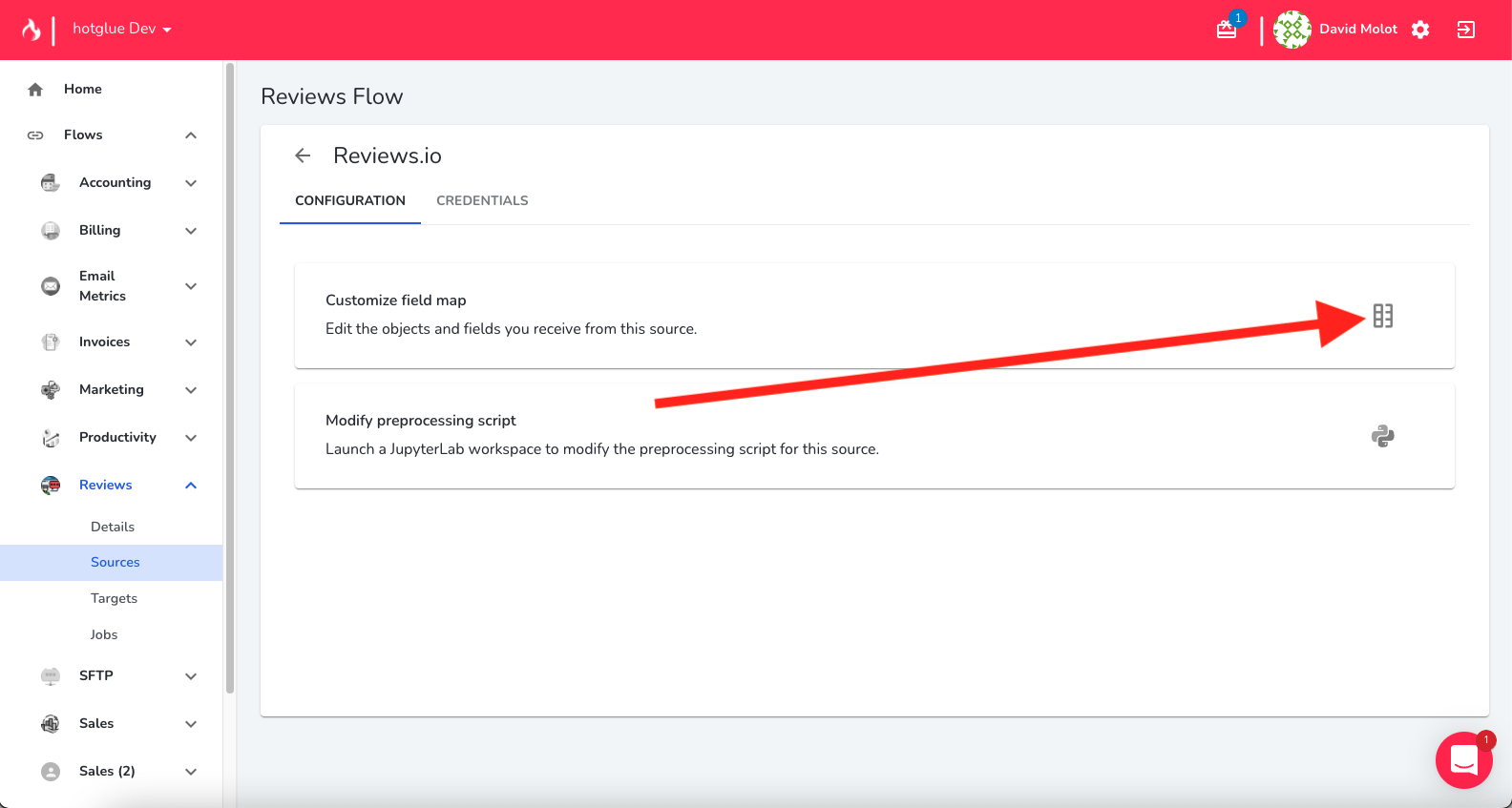Click the Home house icon
This screenshot has height=808, width=1512.
[x=35, y=90]
